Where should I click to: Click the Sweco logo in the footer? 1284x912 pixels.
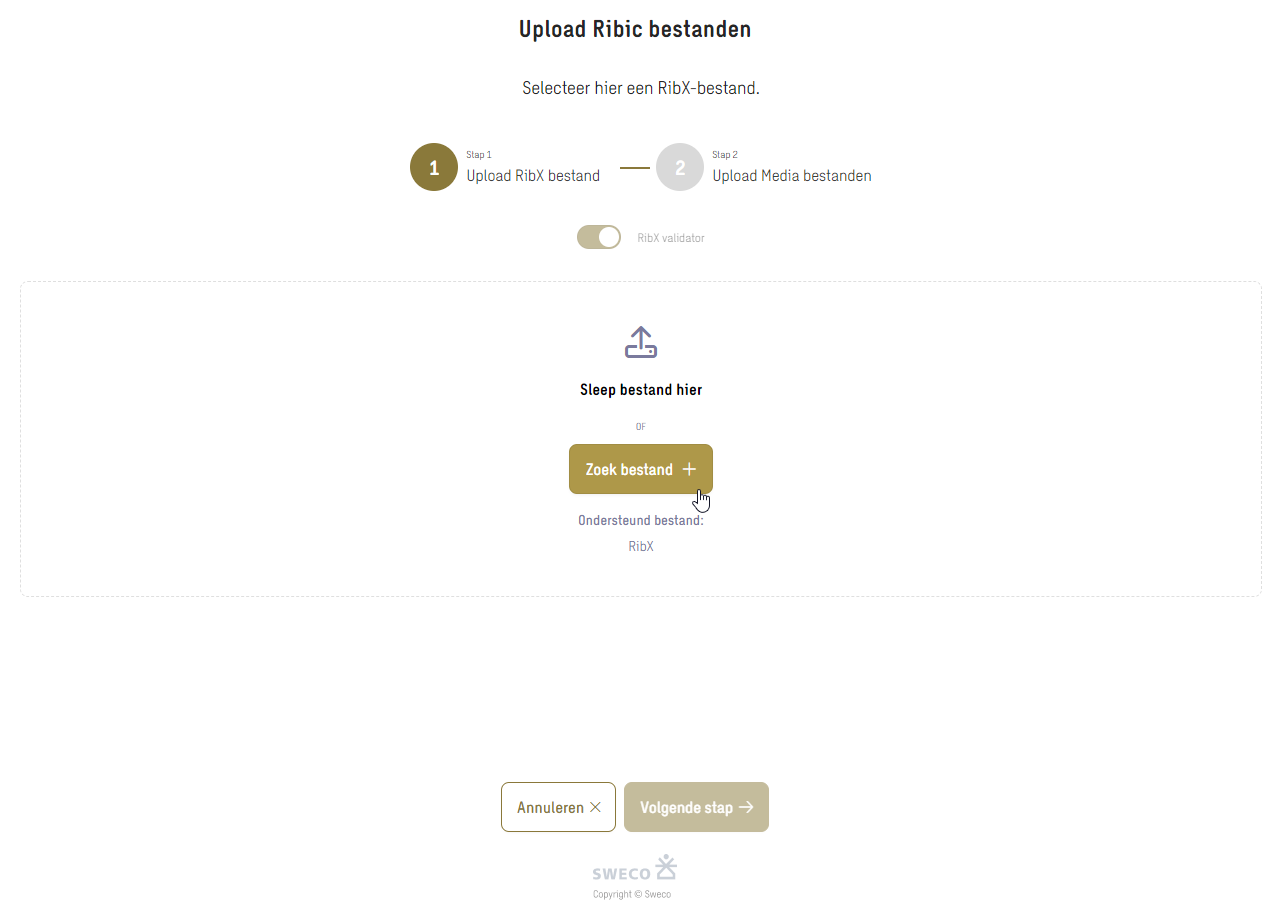coord(635,868)
